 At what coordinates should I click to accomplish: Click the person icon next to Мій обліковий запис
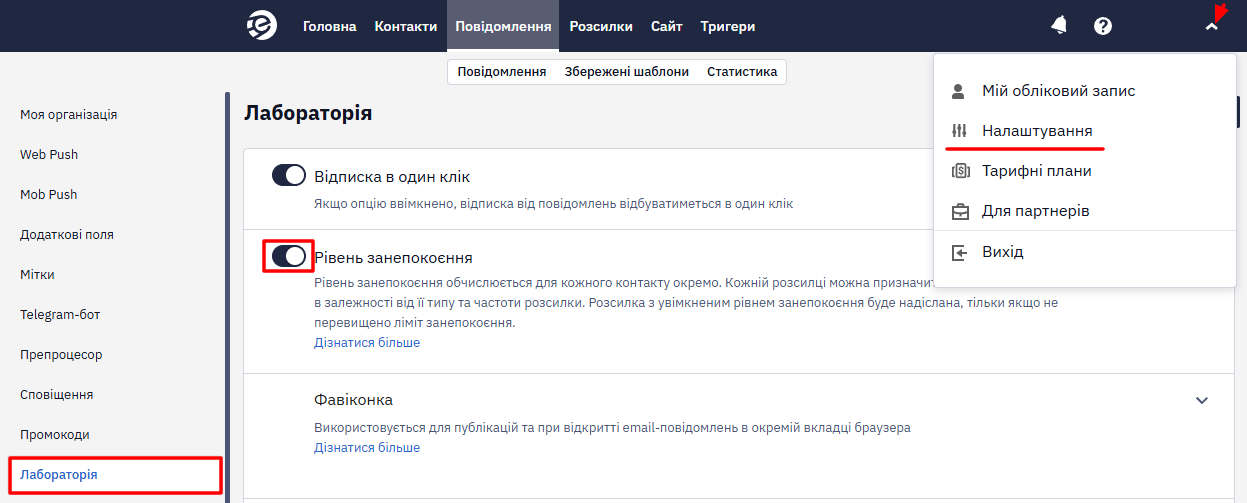point(959,91)
